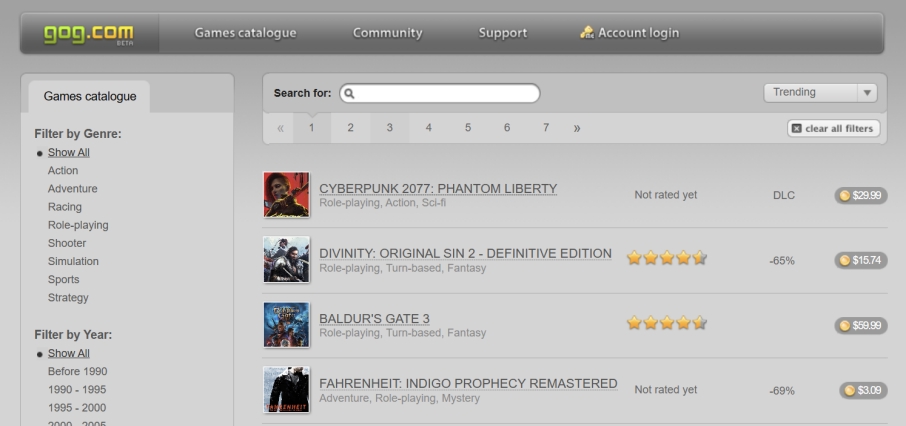Filter genre by Shooter
Screen dimensions: 906x426
(67, 243)
